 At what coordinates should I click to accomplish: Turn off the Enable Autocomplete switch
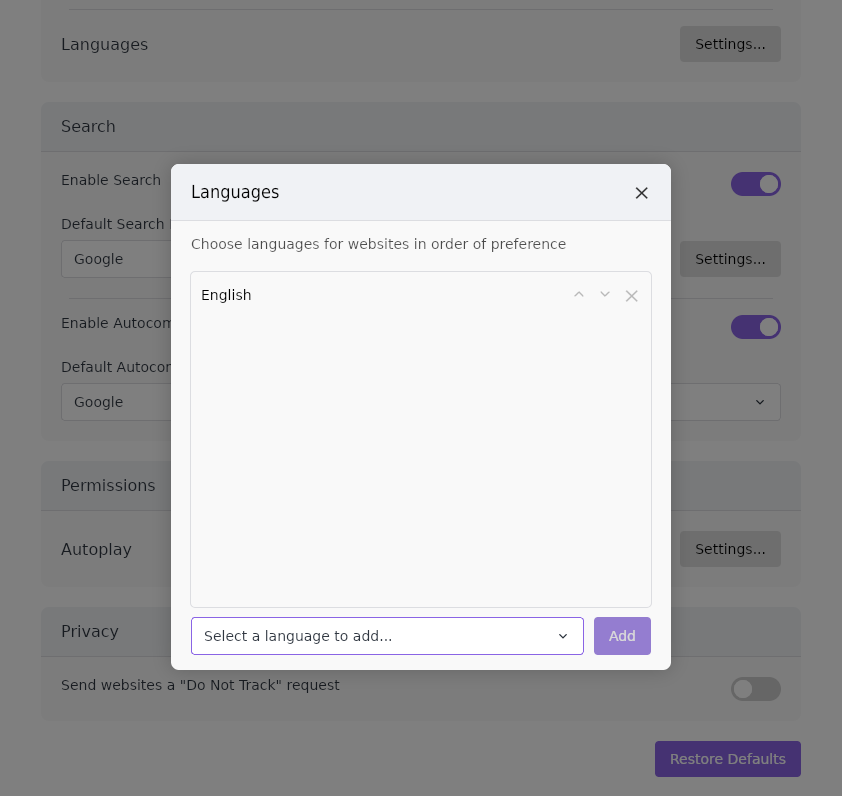[755, 327]
